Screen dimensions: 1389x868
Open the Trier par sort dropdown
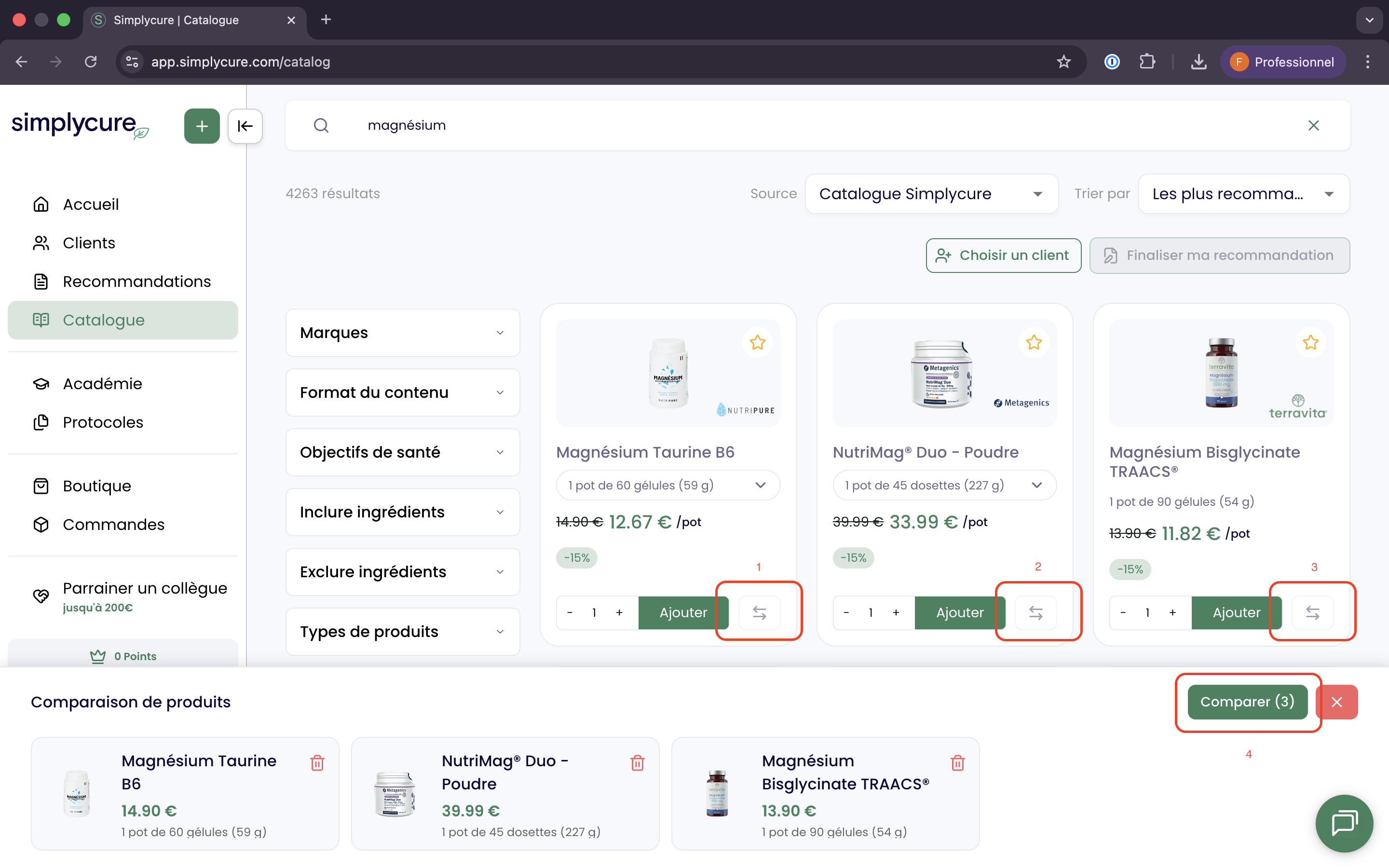1244,194
